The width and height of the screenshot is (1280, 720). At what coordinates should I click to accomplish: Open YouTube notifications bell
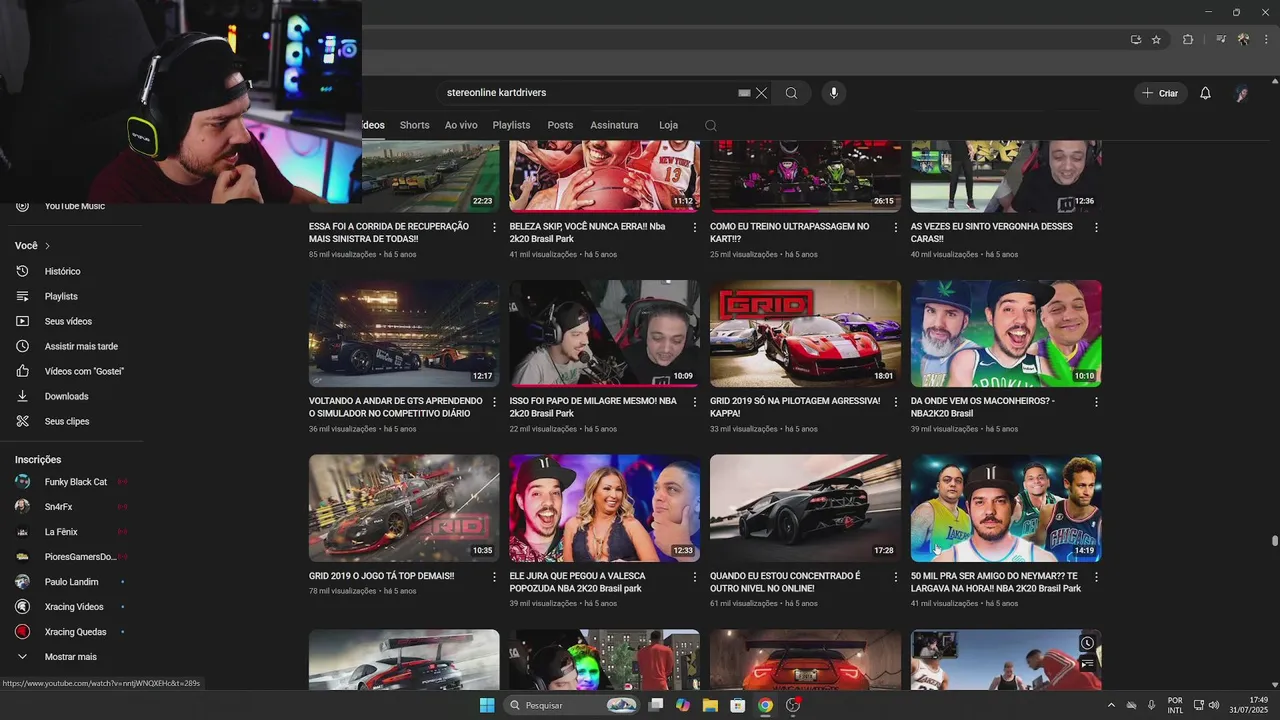pos(1205,93)
